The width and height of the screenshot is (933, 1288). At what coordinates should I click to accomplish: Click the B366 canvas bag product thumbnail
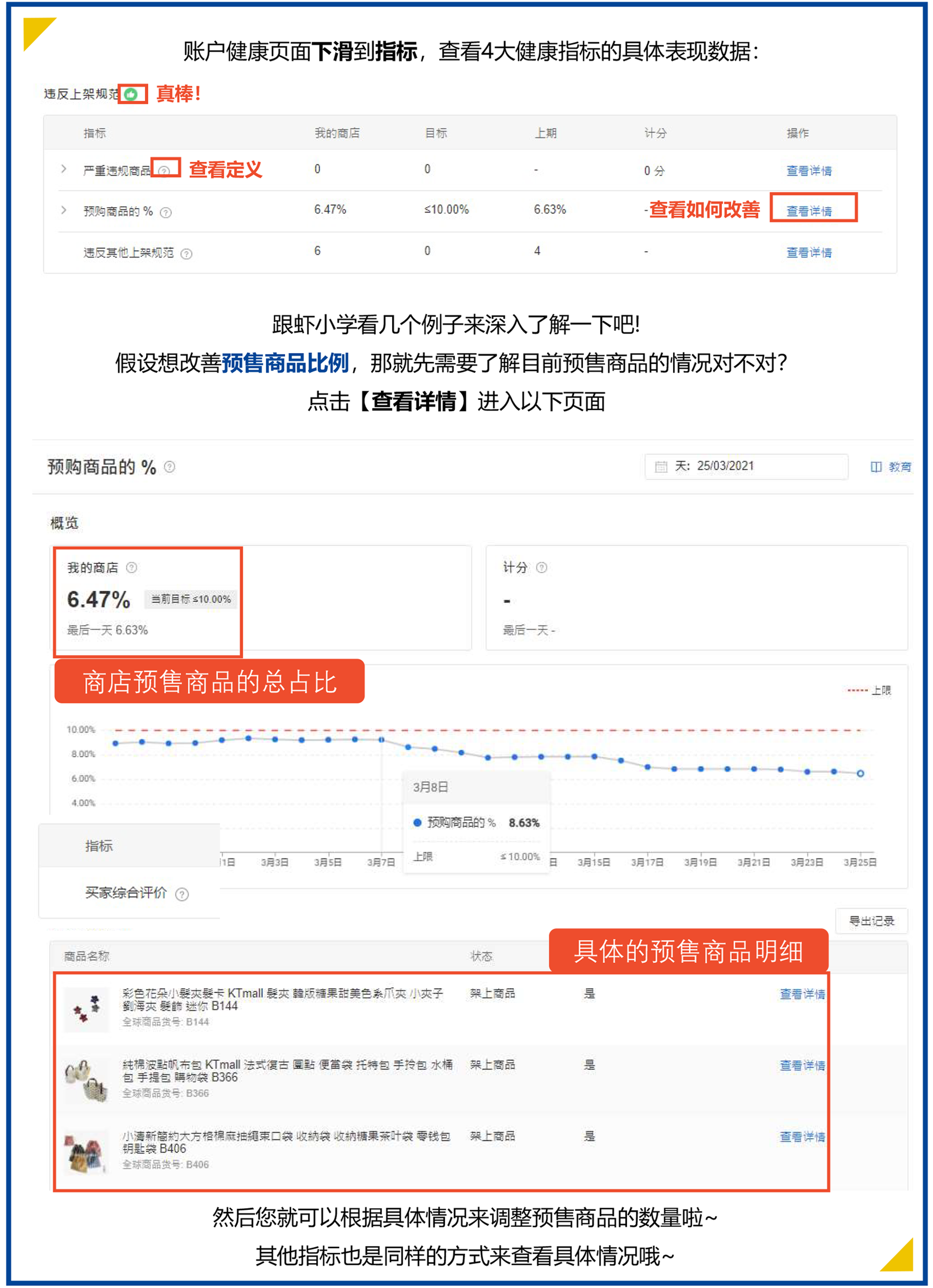click(x=86, y=1080)
